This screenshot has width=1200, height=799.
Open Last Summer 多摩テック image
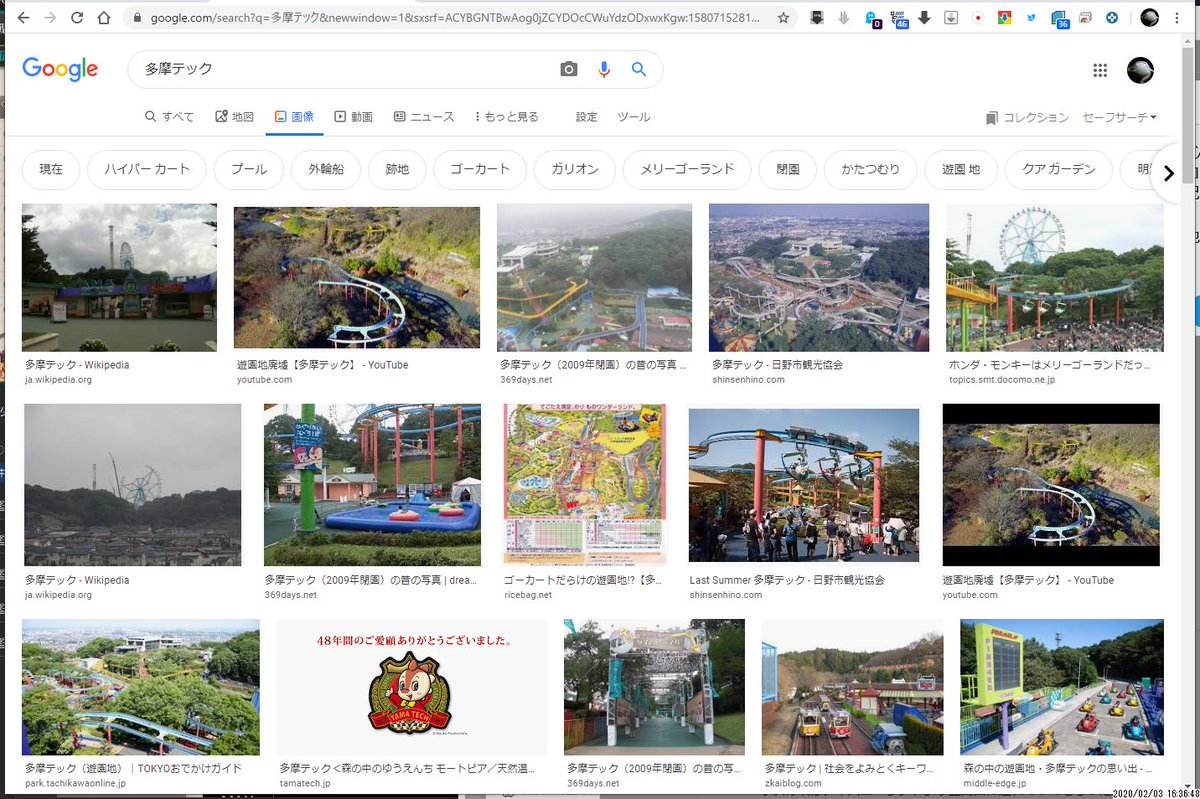point(803,485)
